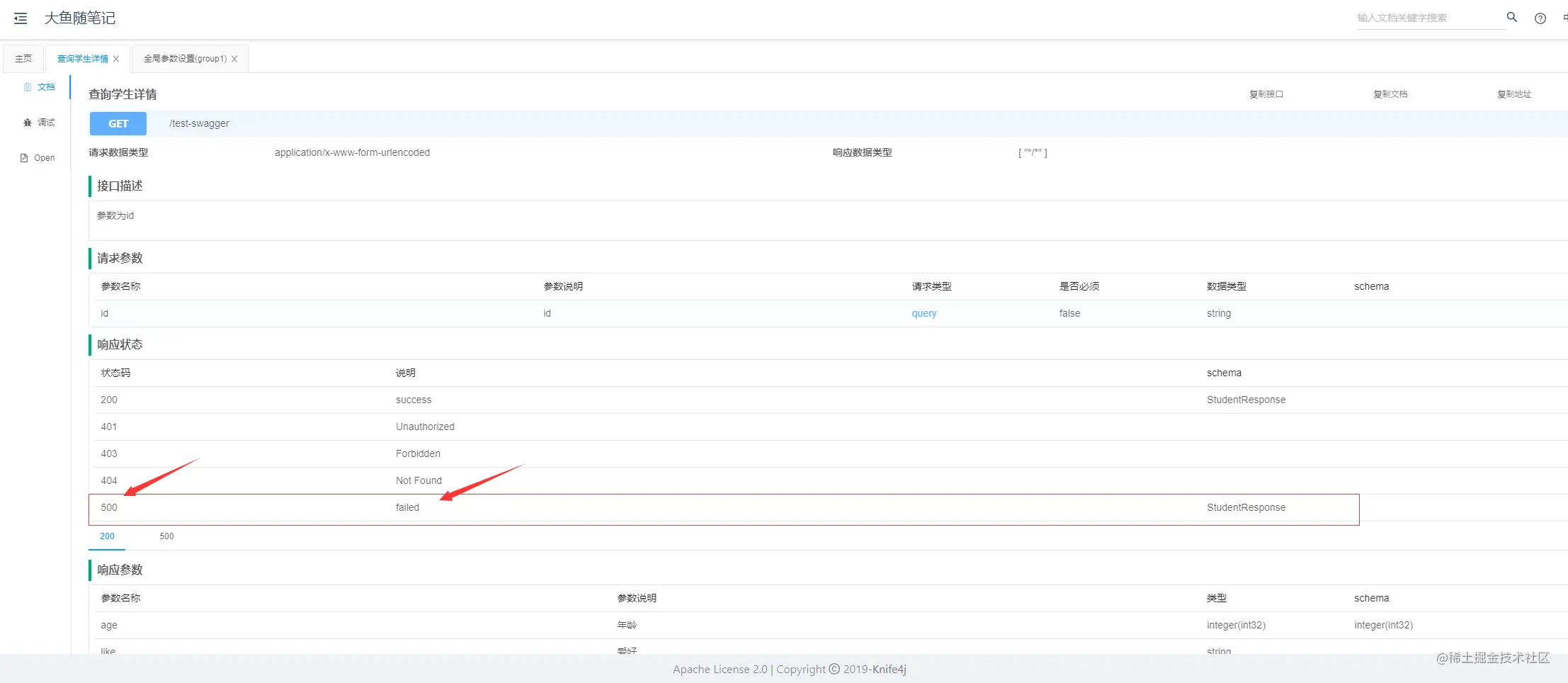Click the id parameter name in 请求参数
The image size is (1568, 683).
(105, 313)
